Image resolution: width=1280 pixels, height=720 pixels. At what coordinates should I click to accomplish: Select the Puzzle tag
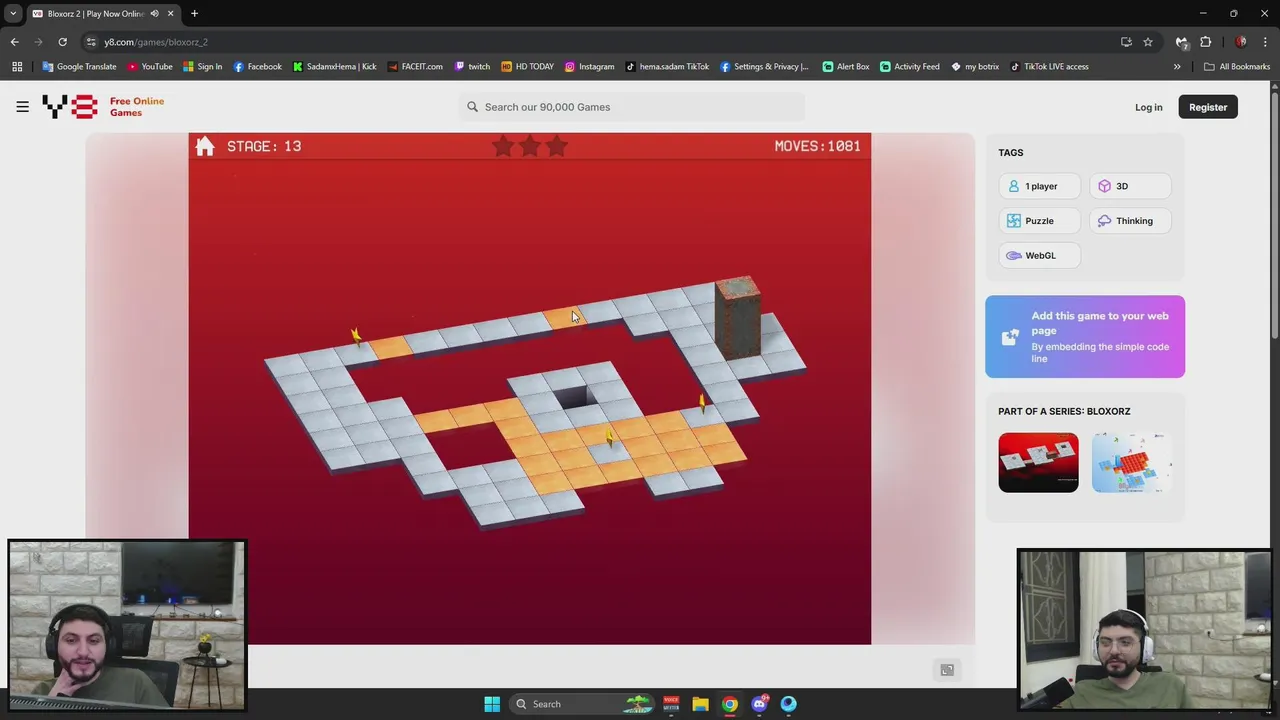click(x=1039, y=221)
